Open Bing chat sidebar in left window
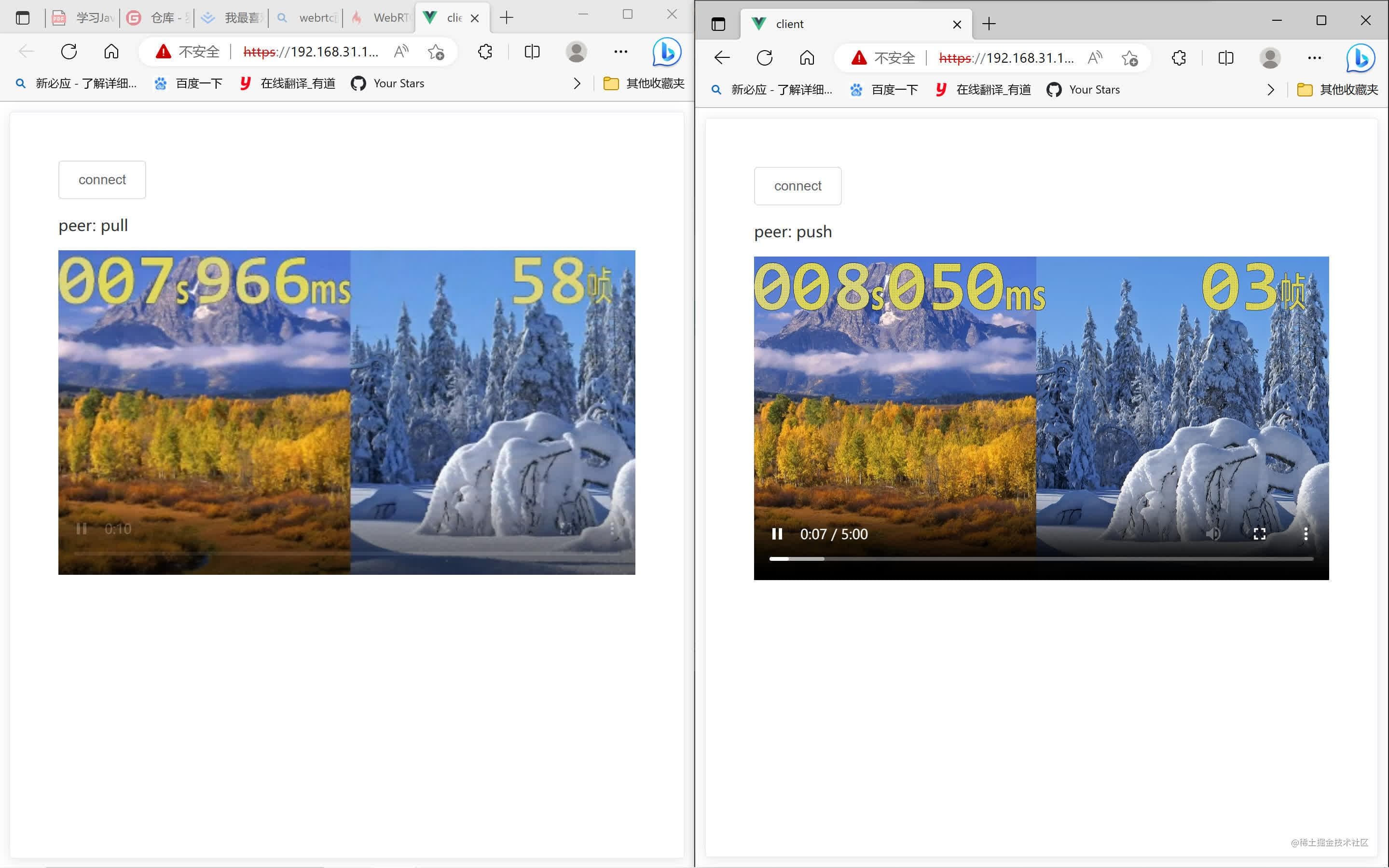The image size is (1389, 868). 667,52
